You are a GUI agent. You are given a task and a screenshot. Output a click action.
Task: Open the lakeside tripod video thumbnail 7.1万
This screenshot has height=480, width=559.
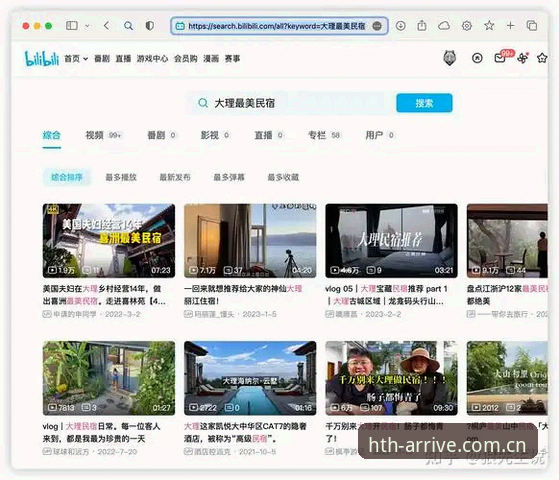click(x=250, y=241)
